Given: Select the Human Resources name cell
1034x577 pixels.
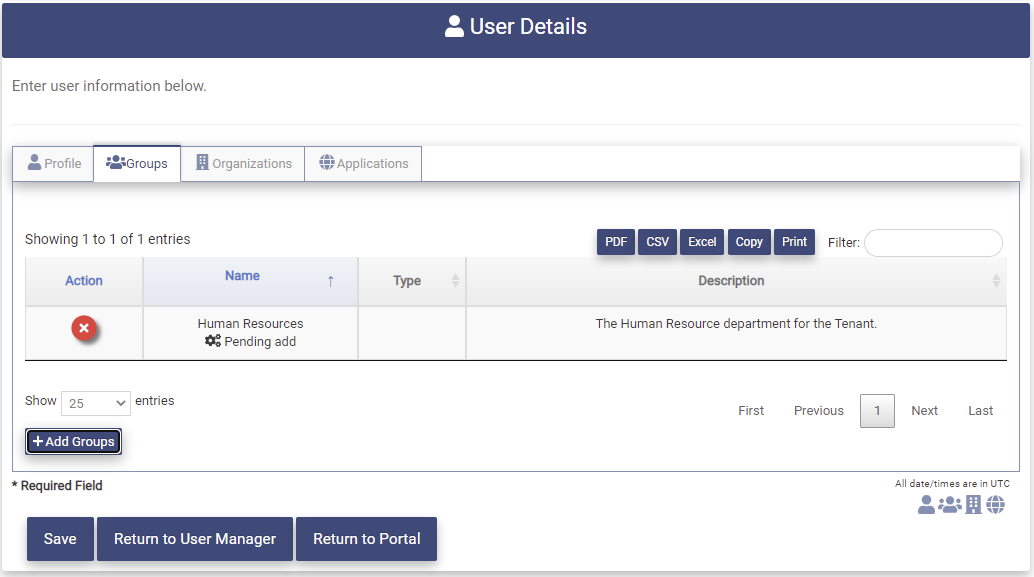Looking at the screenshot, I should [251, 333].
